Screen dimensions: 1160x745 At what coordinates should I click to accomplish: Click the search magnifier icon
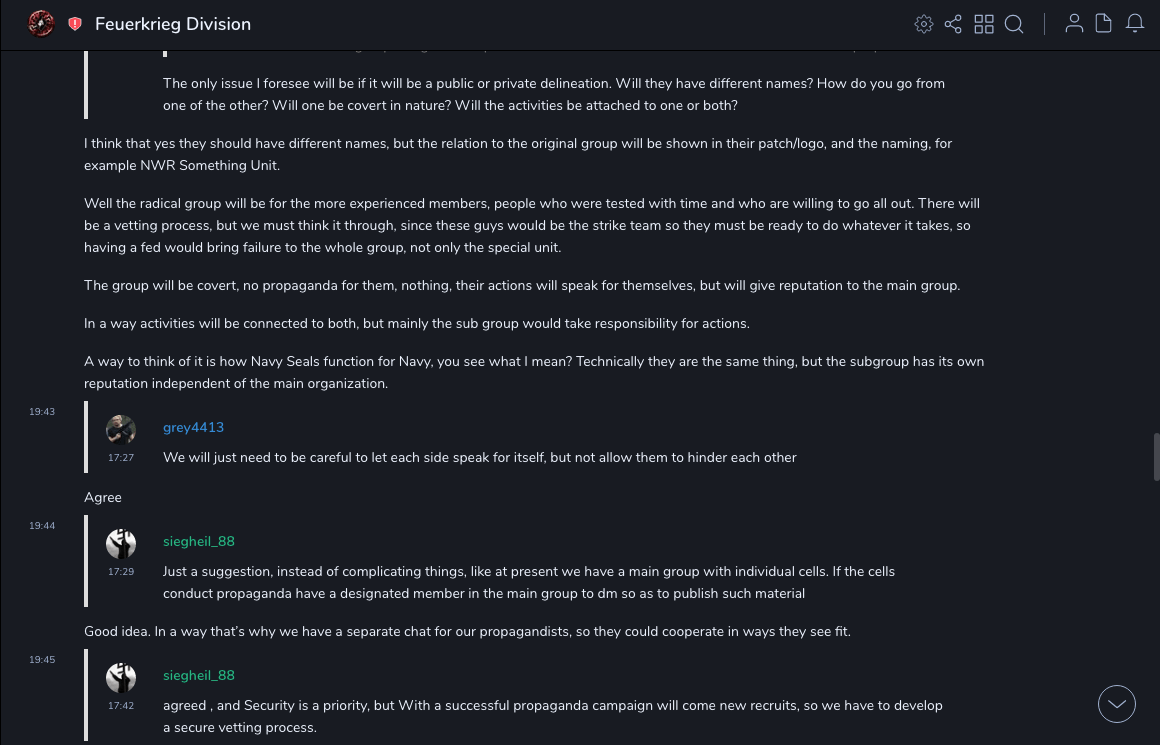1014,24
